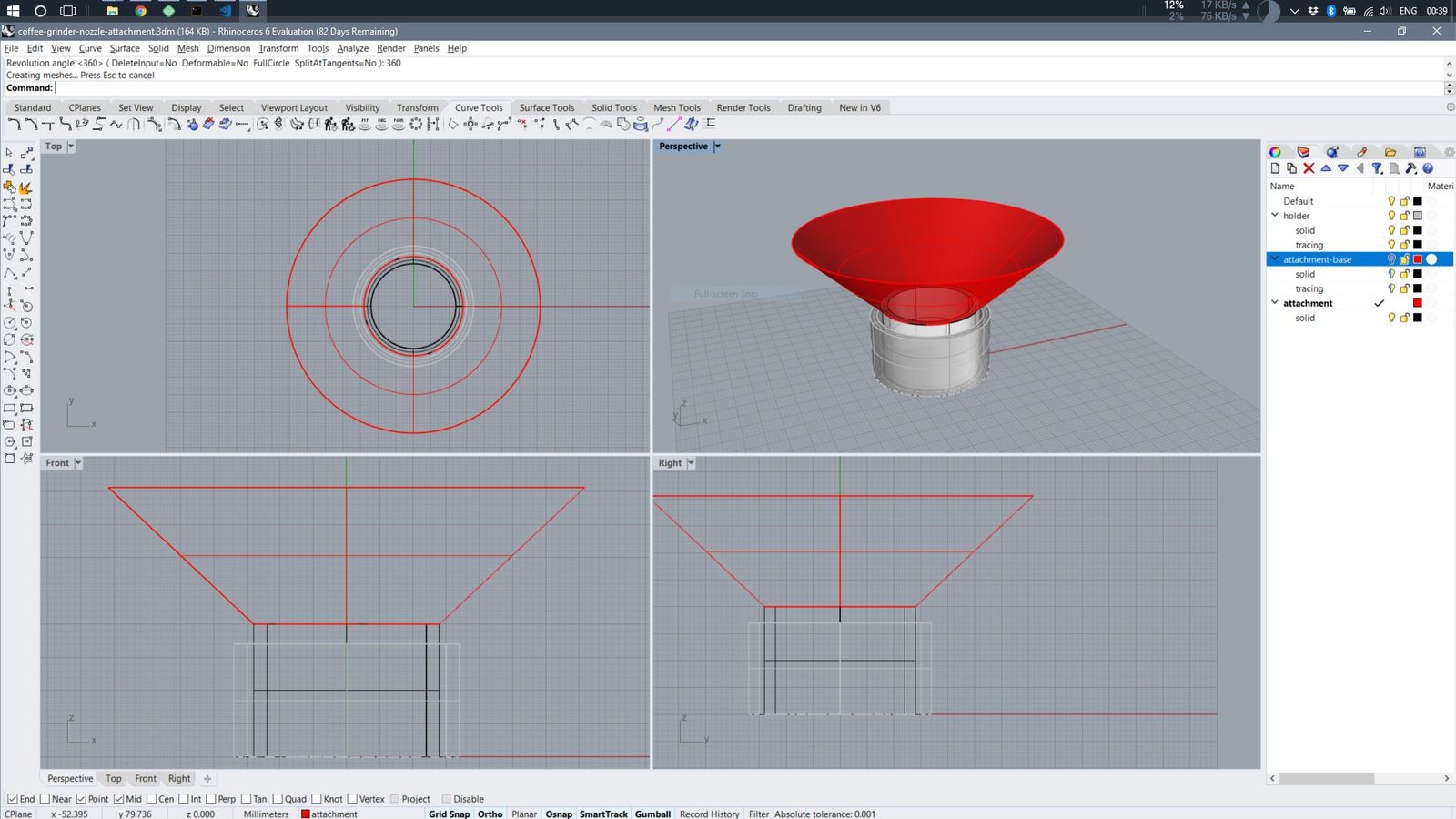
Task: Open Chrome from the Windows taskbar
Action: pos(140,11)
